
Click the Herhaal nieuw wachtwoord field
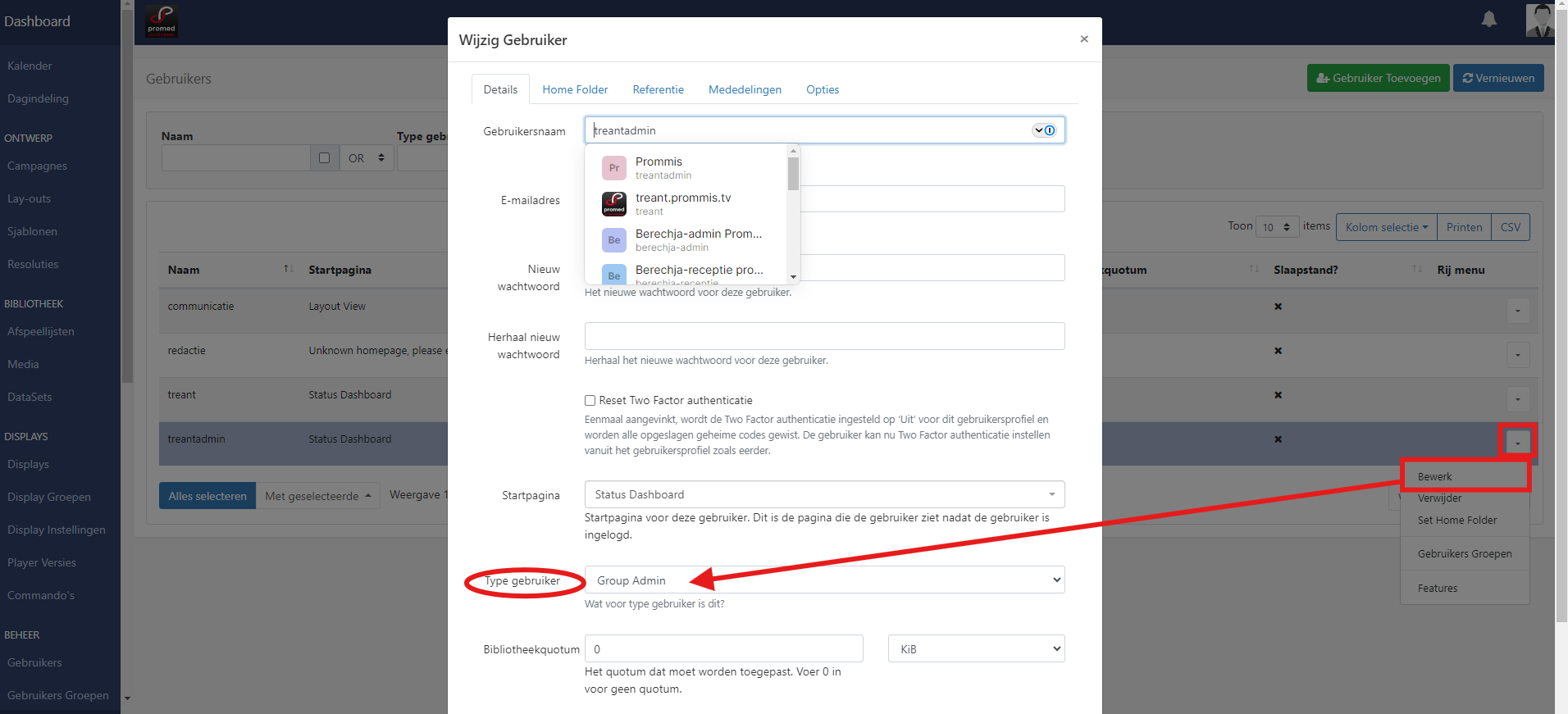pyautogui.click(x=824, y=336)
